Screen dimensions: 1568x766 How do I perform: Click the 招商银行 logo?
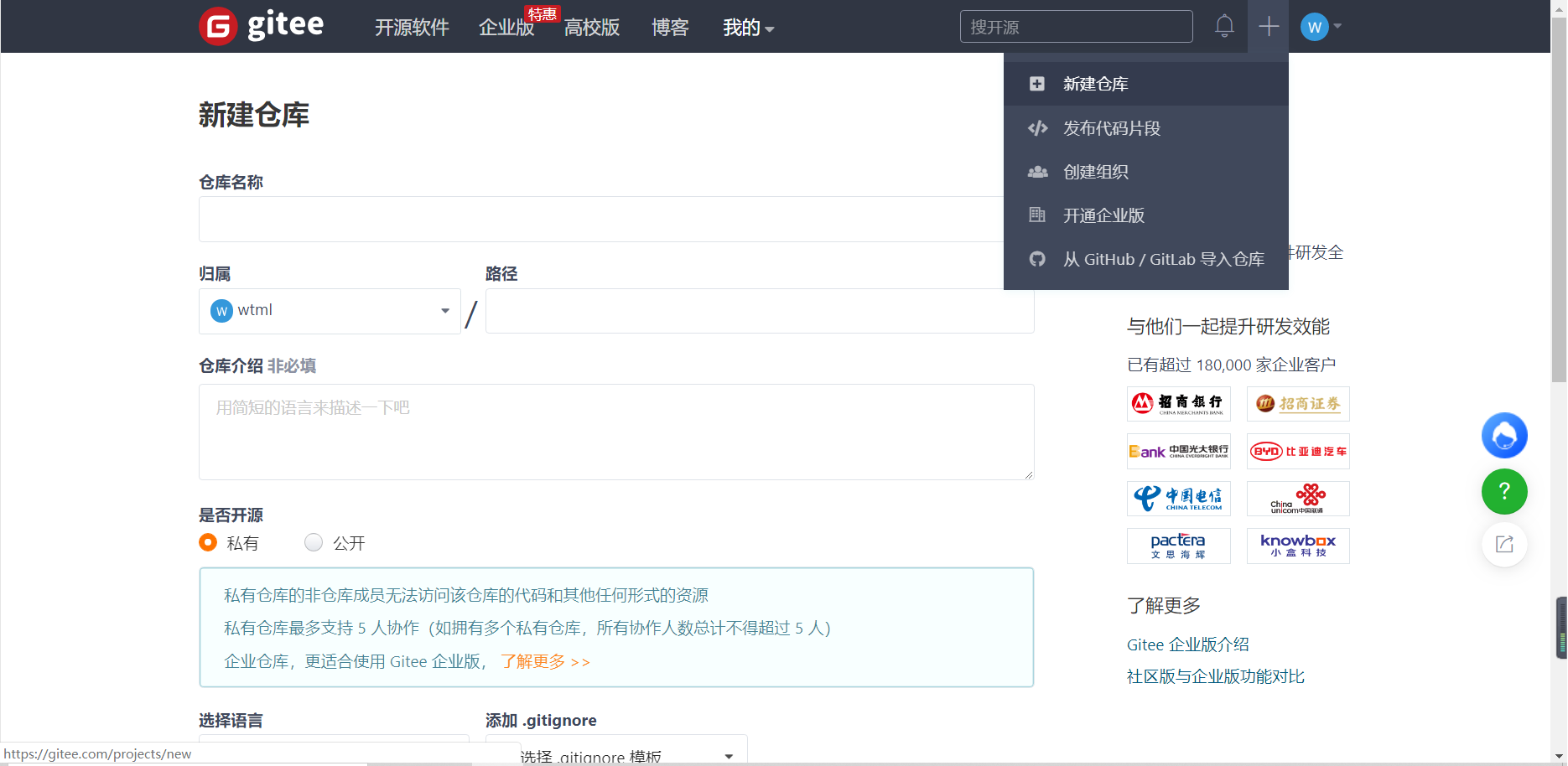pos(1179,404)
